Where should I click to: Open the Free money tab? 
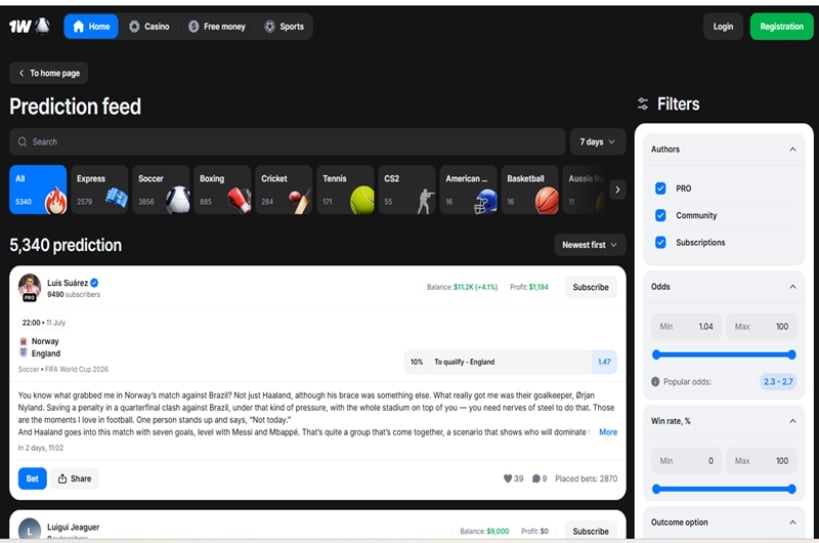[x=217, y=27]
